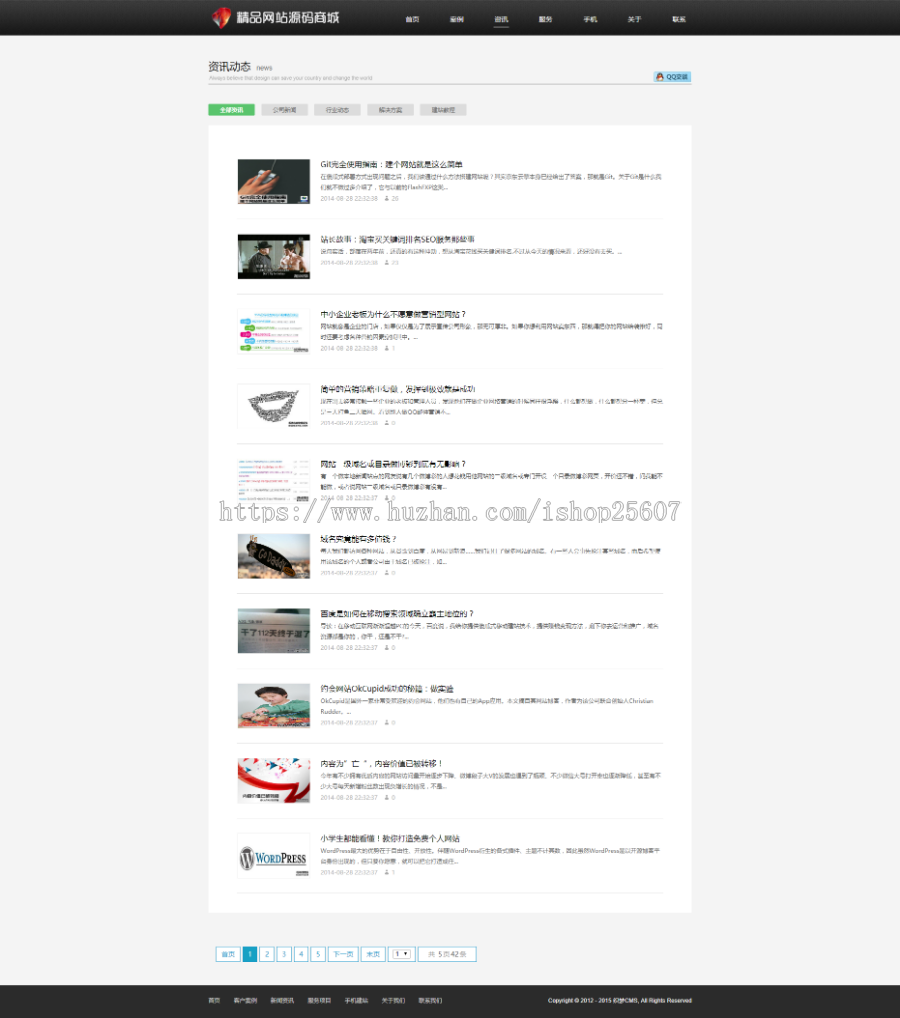
Task: Open the colorful list thumbnail of 中小企业 article
Action: (273, 331)
